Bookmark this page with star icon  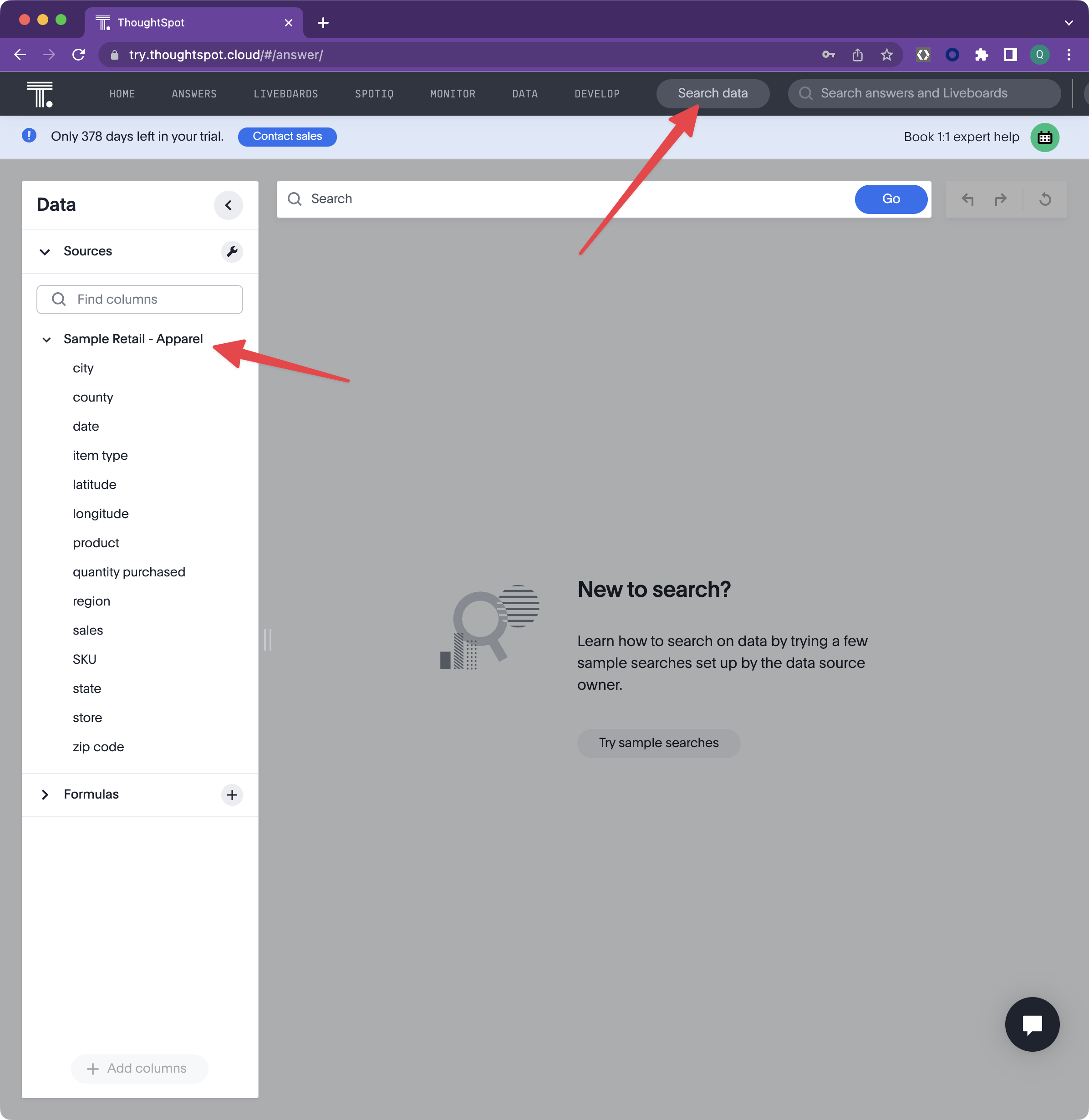(886, 54)
